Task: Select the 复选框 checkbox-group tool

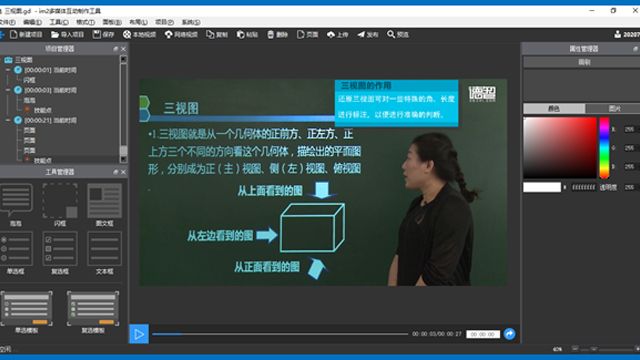Action: click(60, 249)
